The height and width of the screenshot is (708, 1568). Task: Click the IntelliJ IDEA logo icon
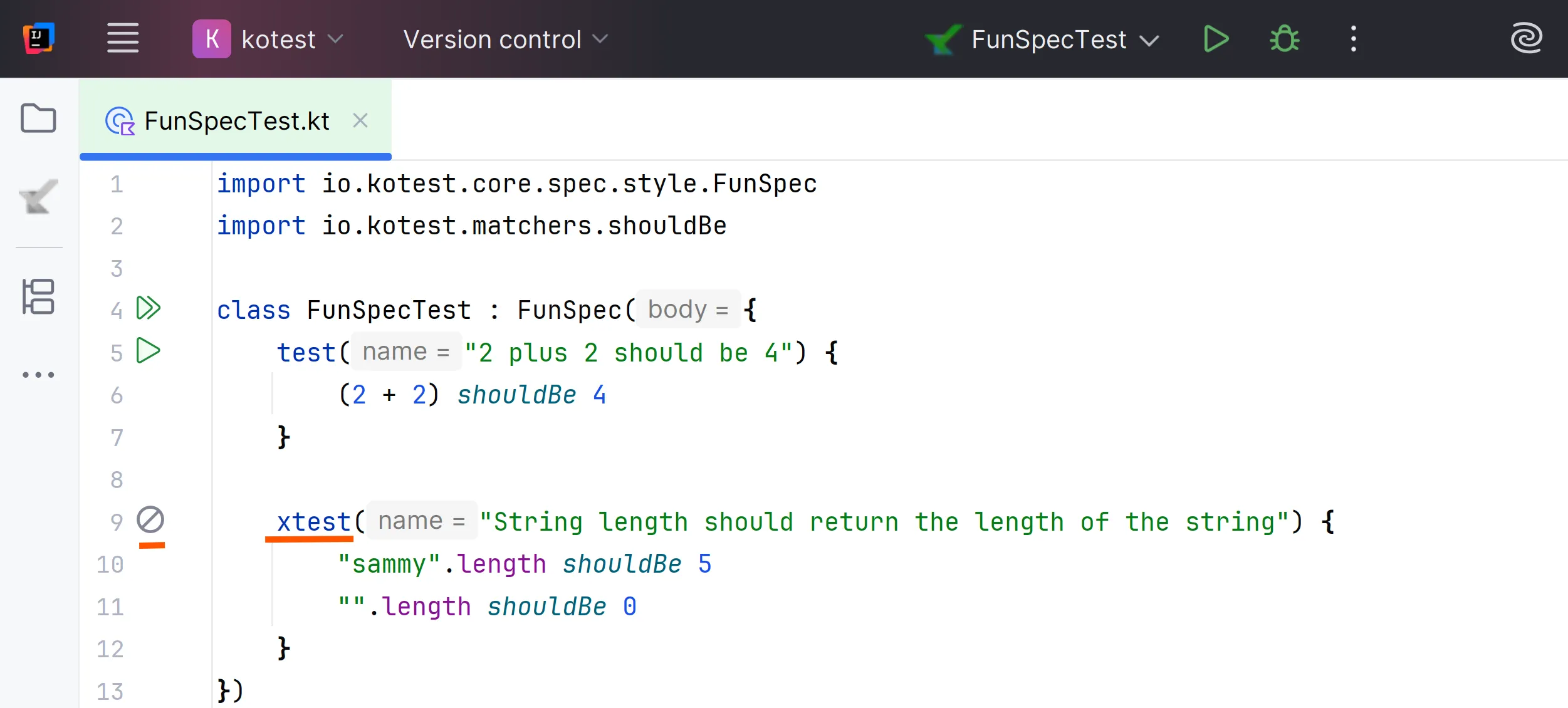38,39
